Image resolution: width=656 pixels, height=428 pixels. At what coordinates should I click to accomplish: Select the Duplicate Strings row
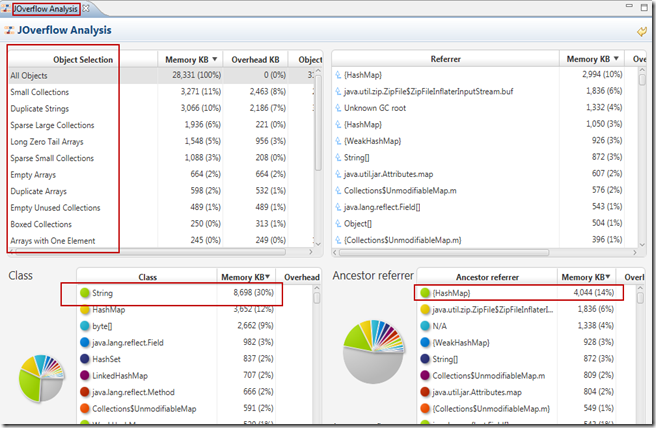click(x=161, y=108)
